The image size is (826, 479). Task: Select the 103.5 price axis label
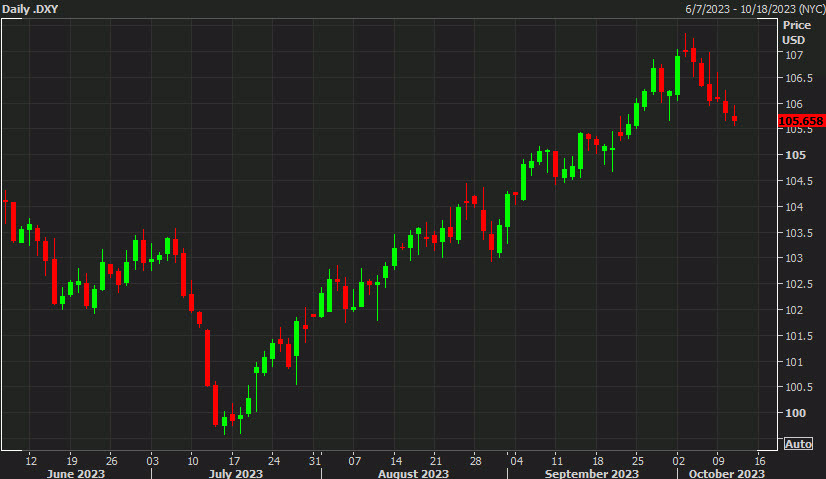tap(798, 233)
